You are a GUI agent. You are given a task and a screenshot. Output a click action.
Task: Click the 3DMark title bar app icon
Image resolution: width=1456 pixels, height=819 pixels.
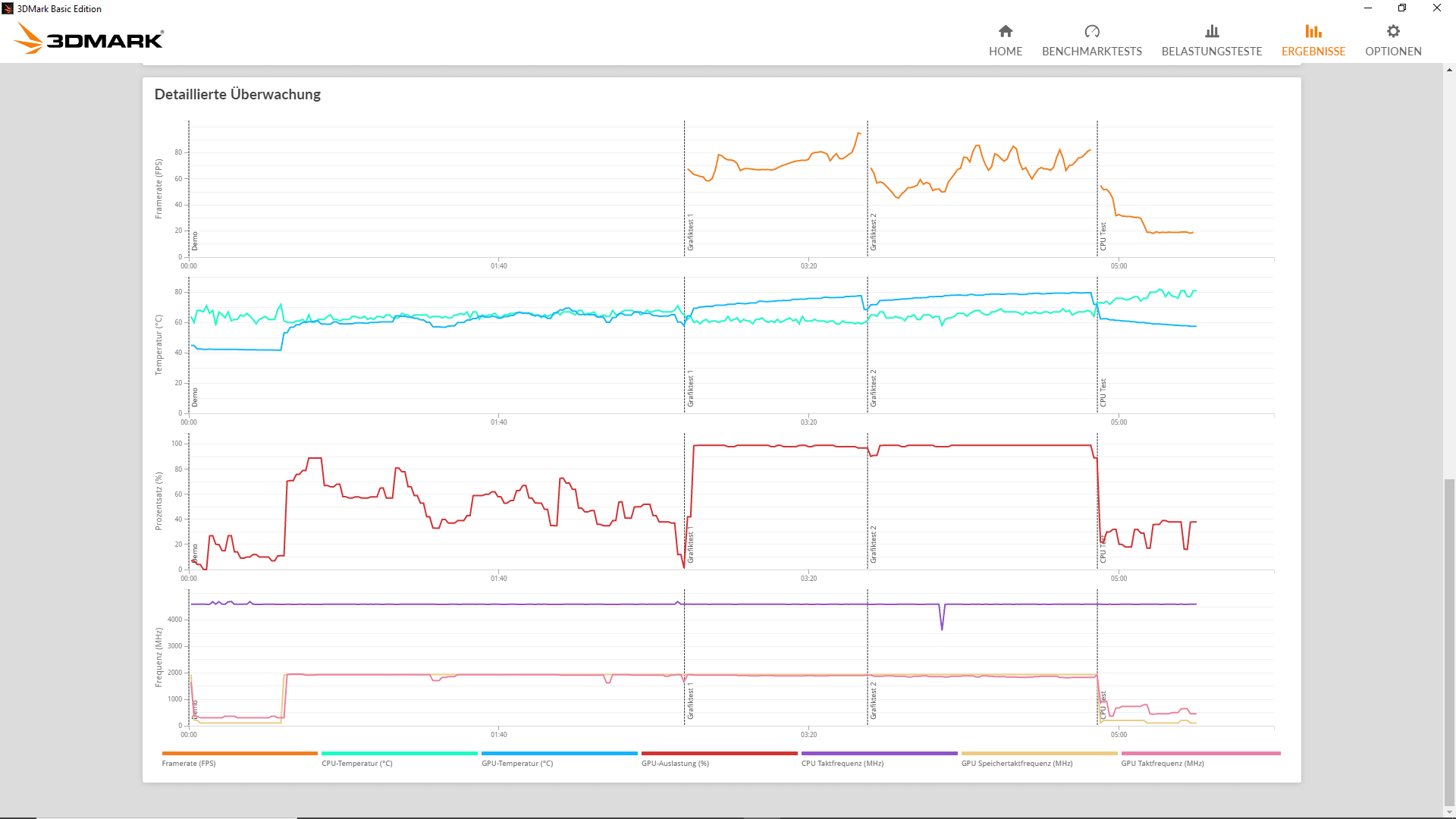tap(8, 8)
